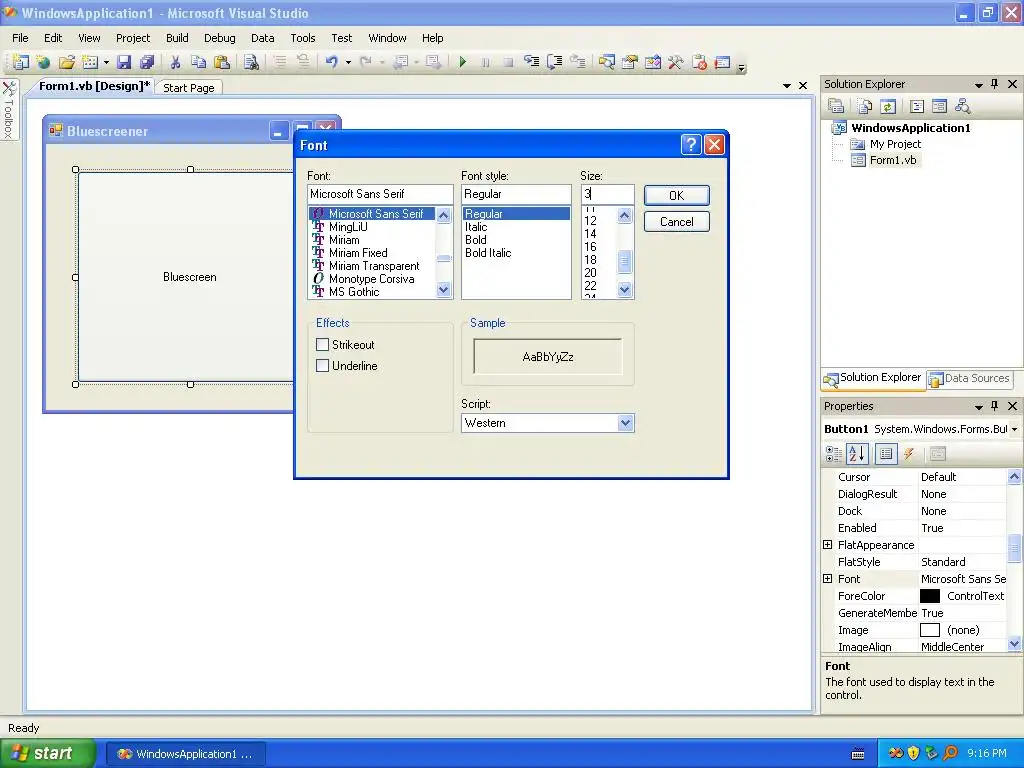Screen dimensions: 1024x768
Task: Open the Add New Item dropdown arrow
Action: tap(106, 62)
